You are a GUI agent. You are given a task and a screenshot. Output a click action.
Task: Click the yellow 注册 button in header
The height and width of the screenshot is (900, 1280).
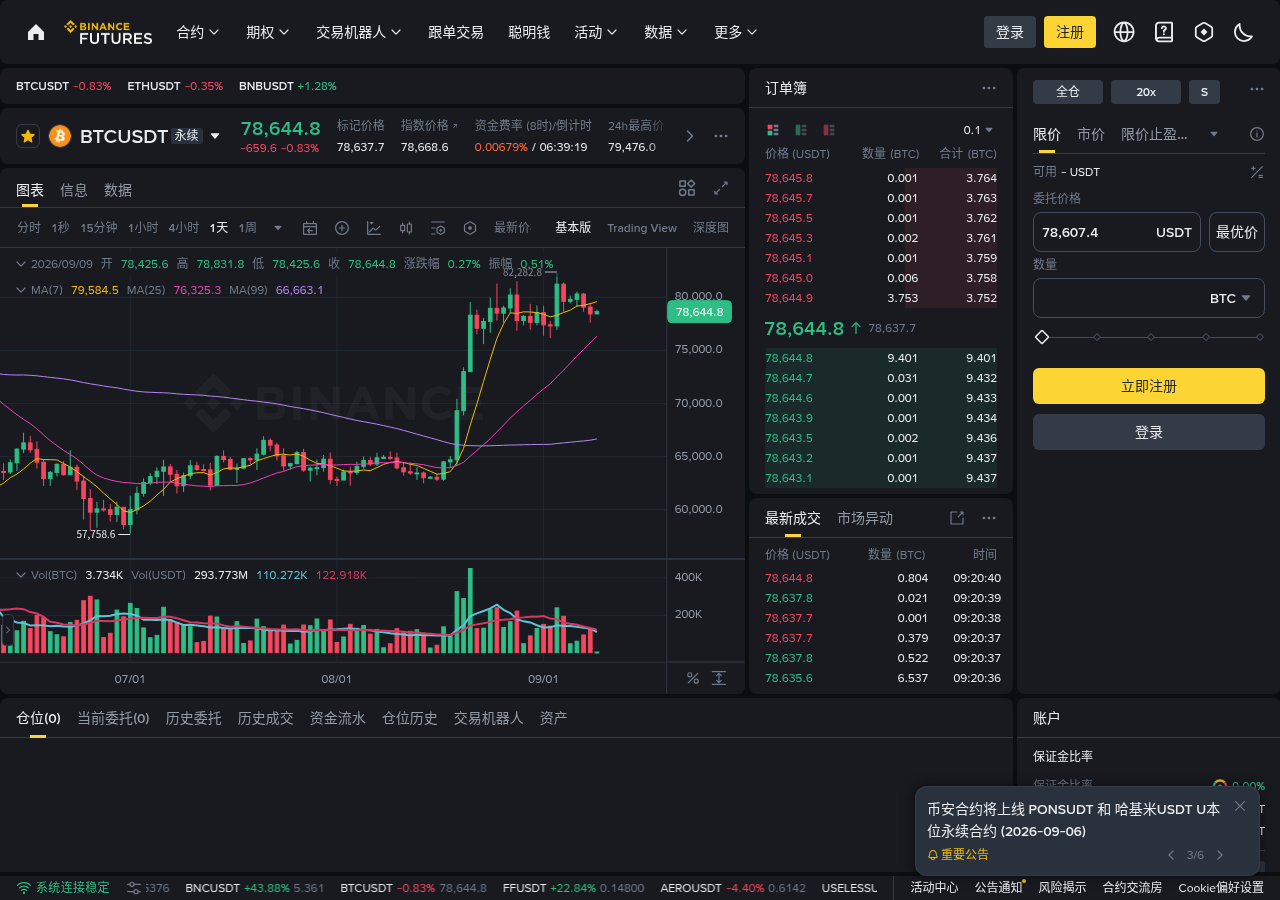click(x=1070, y=32)
